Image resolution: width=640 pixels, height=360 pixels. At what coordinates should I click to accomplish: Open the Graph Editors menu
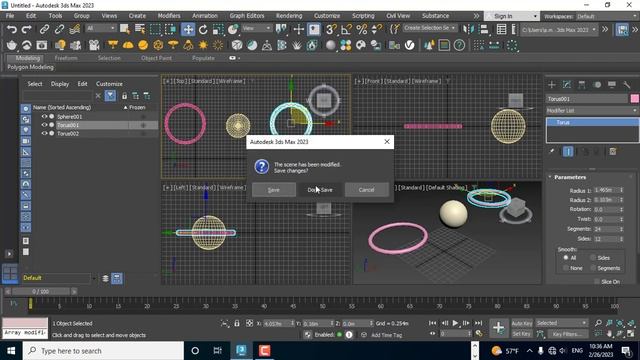tap(247, 16)
